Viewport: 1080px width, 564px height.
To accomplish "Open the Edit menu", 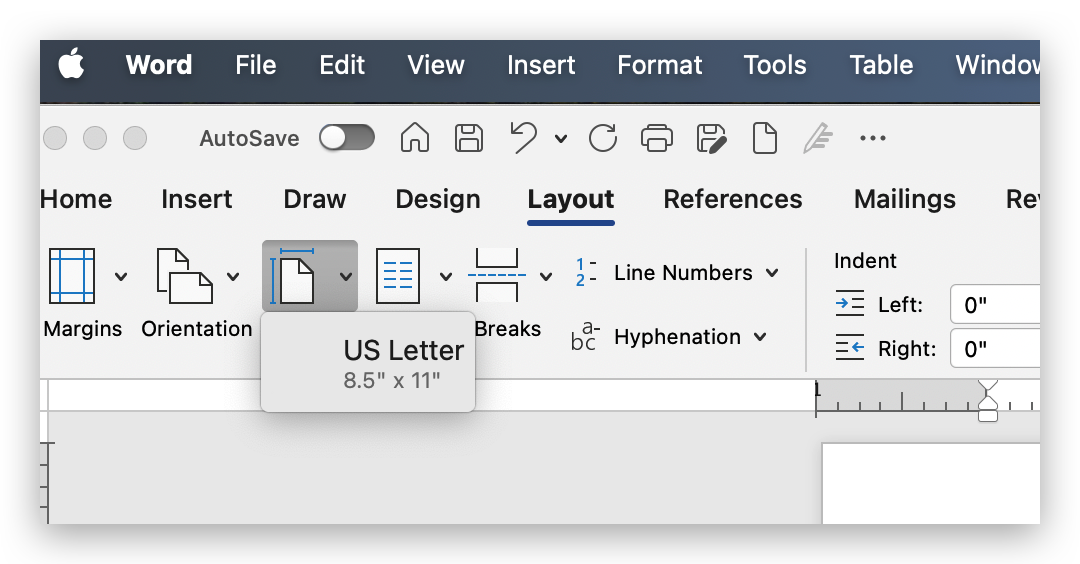I will click(342, 65).
